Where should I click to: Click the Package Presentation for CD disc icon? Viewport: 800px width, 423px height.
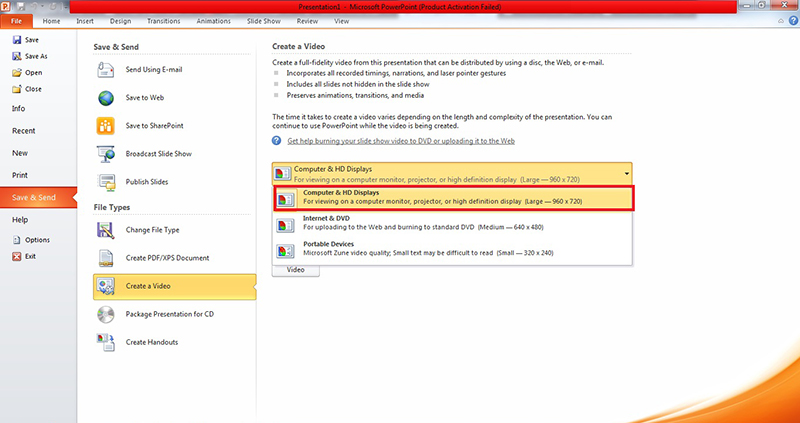pyautogui.click(x=106, y=314)
